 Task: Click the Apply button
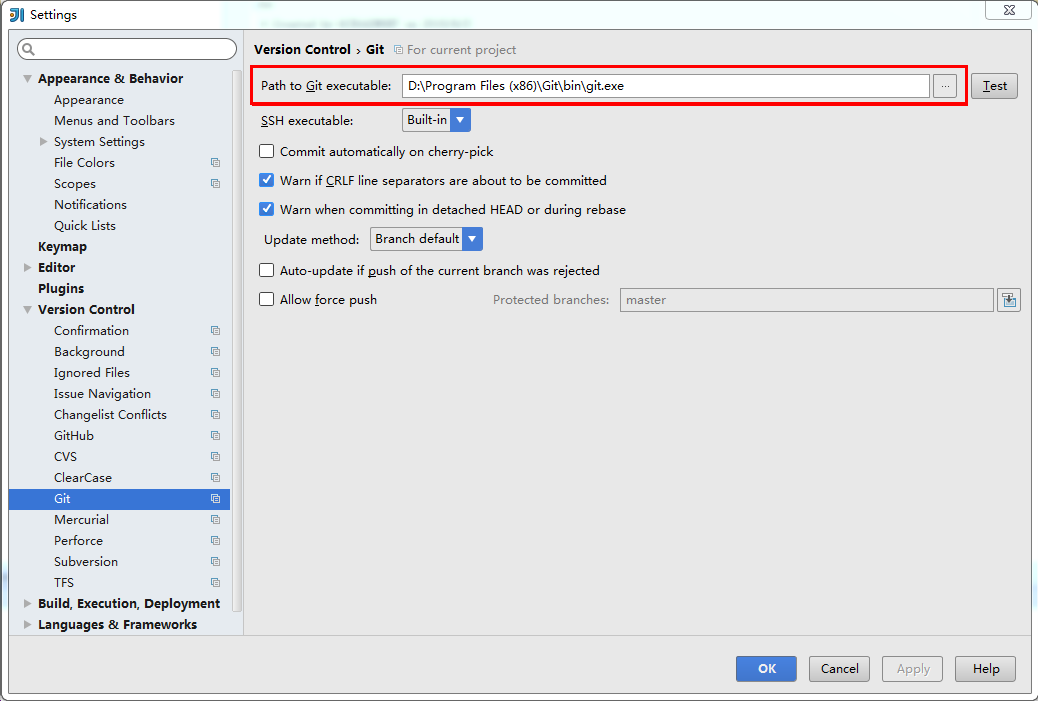[x=913, y=669]
